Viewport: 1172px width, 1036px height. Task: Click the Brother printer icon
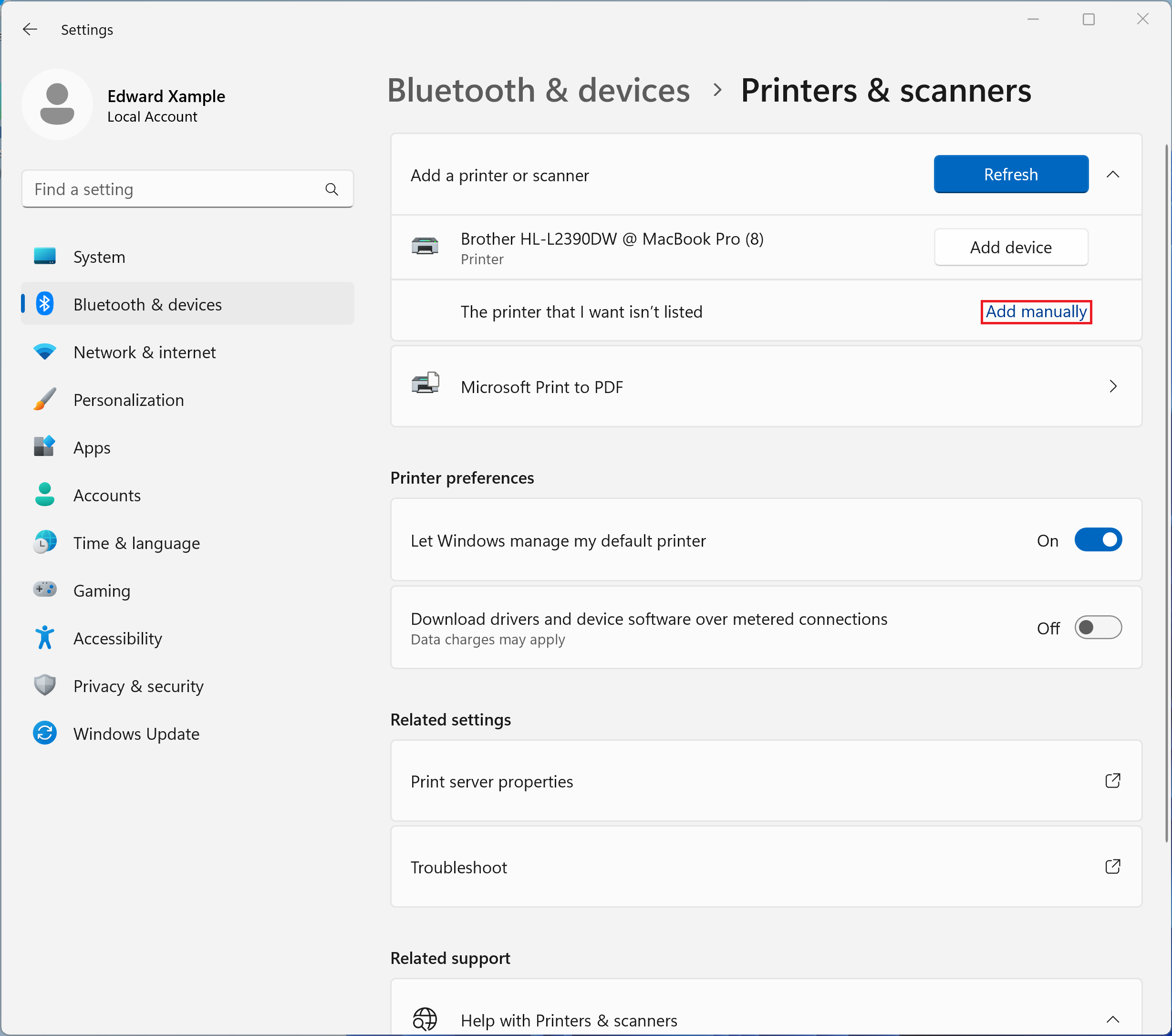[x=425, y=247]
